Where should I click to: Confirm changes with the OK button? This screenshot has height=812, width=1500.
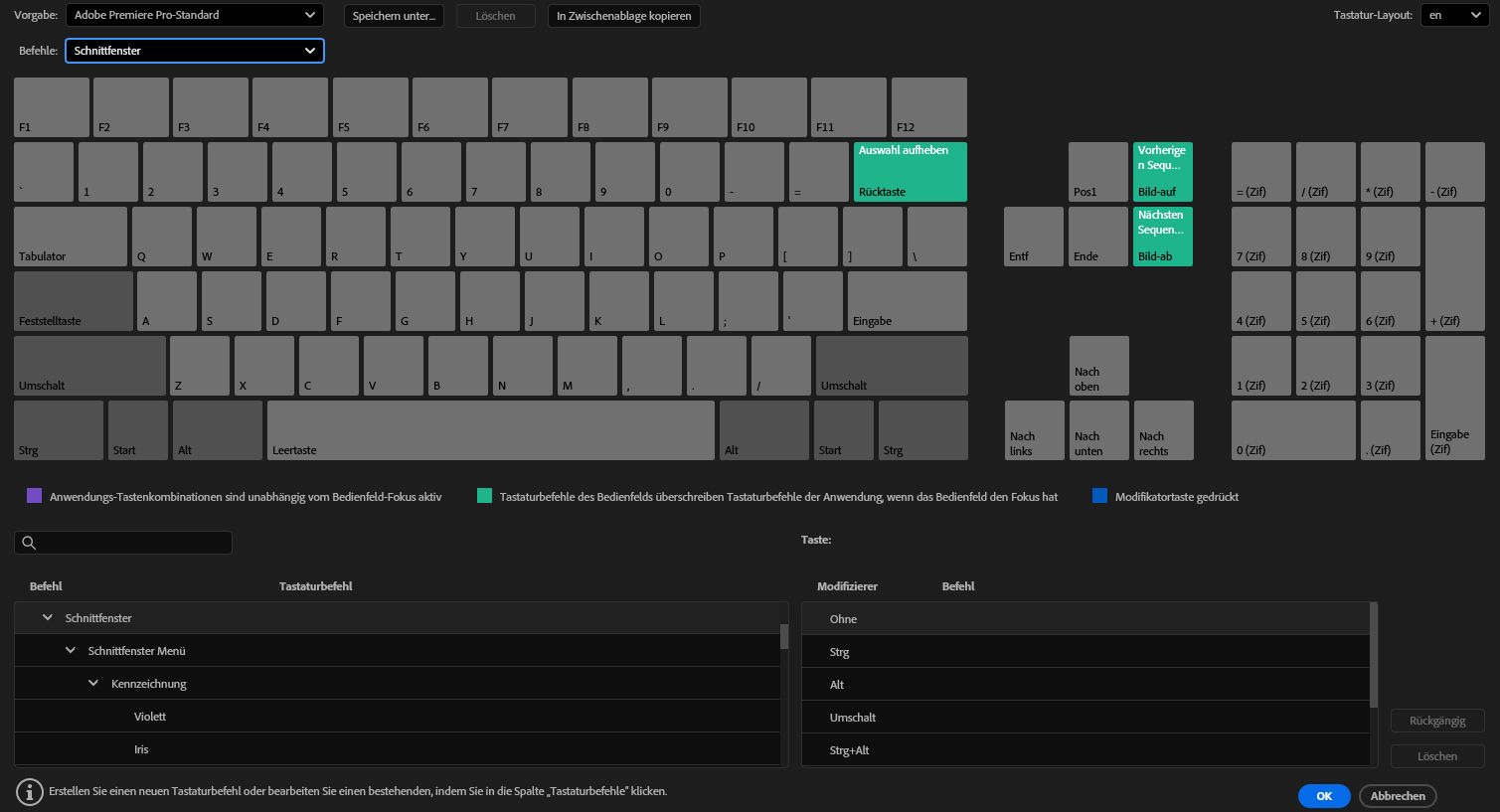[x=1323, y=795]
